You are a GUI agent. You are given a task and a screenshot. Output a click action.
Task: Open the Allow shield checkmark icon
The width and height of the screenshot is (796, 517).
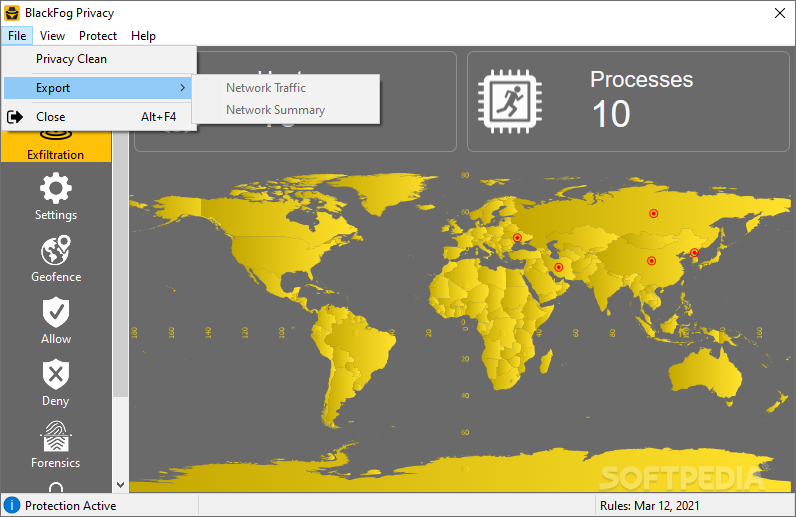point(56,312)
